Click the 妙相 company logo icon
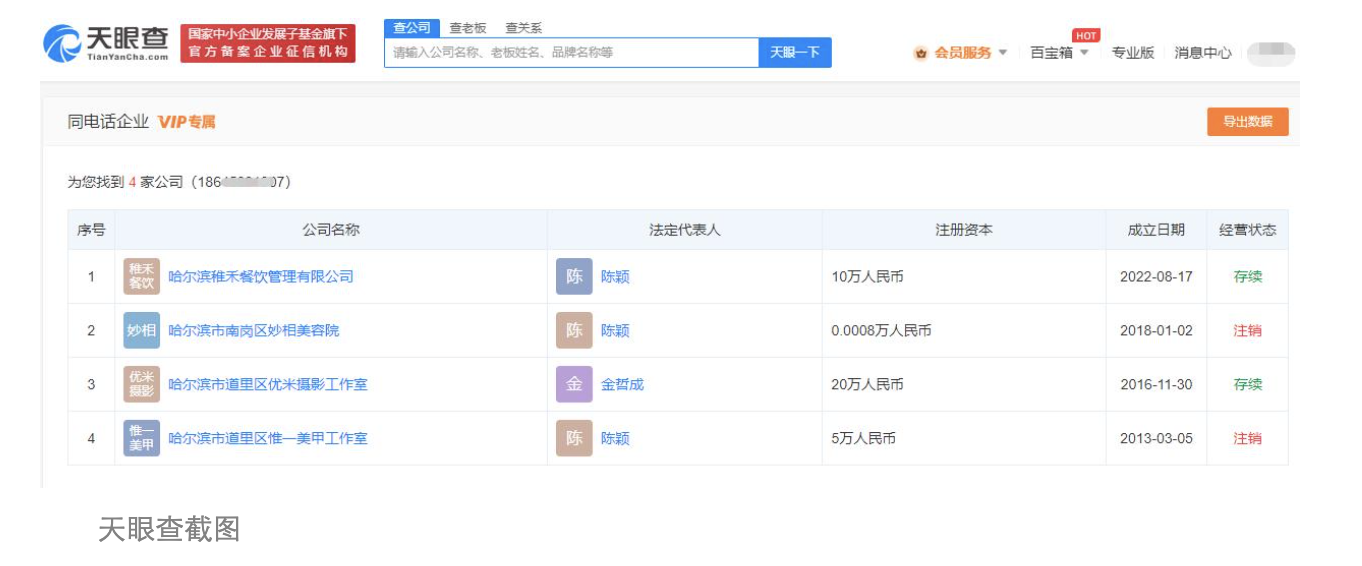This screenshot has height=566, width=1362. tap(141, 331)
